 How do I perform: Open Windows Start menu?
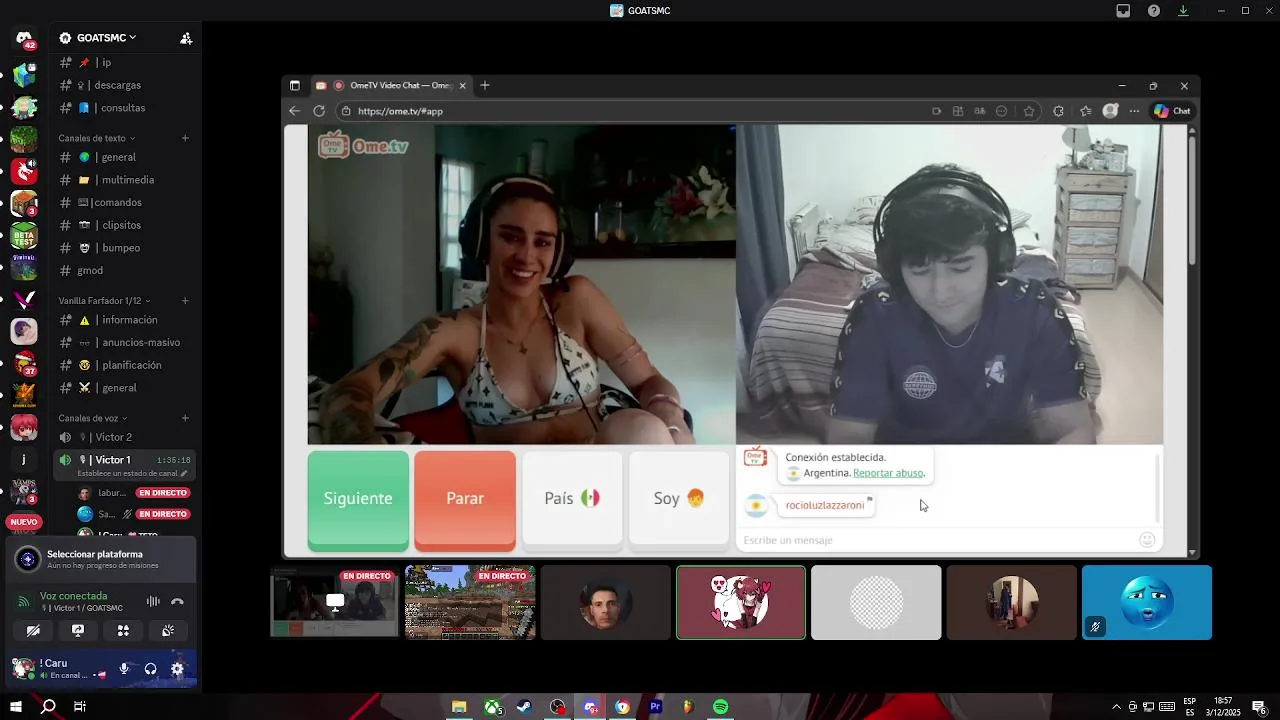pyautogui.click(x=16, y=707)
